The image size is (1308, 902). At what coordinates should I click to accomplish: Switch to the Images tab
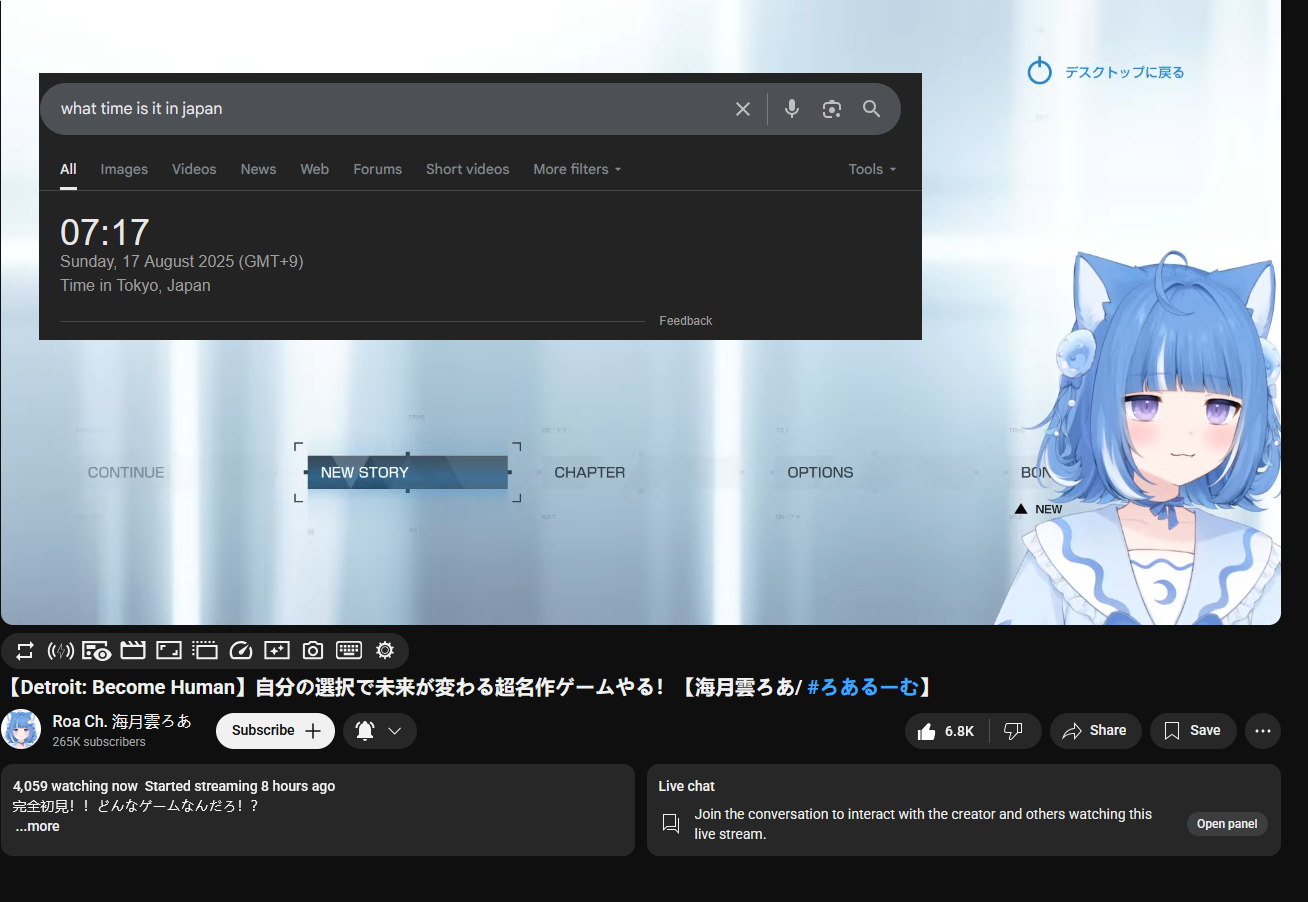(124, 169)
